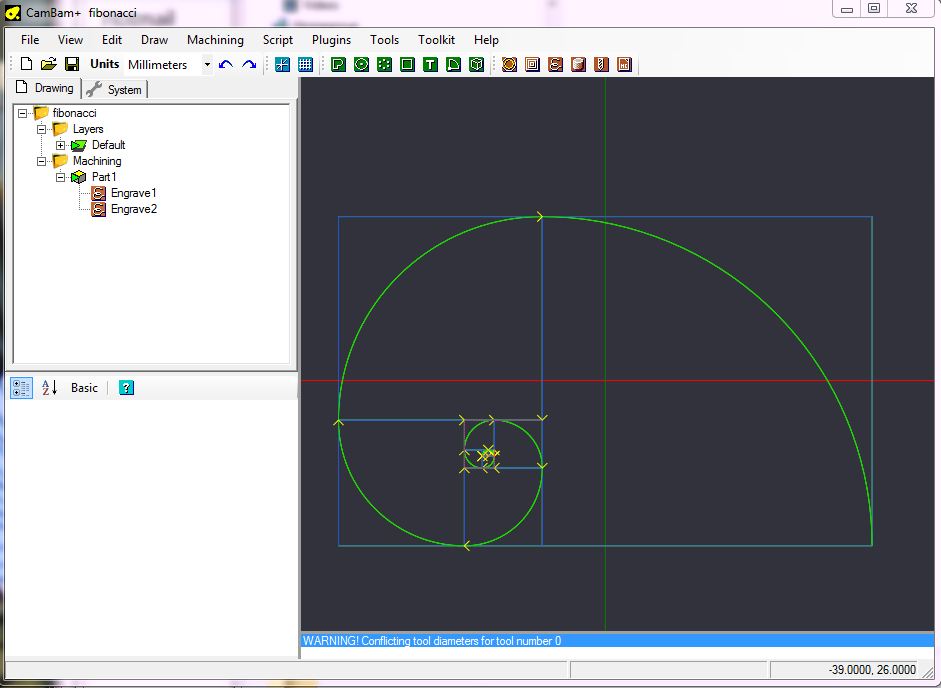Image resolution: width=941 pixels, height=688 pixels.
Task: Select the Polyline drawing tool
Action: [337, 64]
